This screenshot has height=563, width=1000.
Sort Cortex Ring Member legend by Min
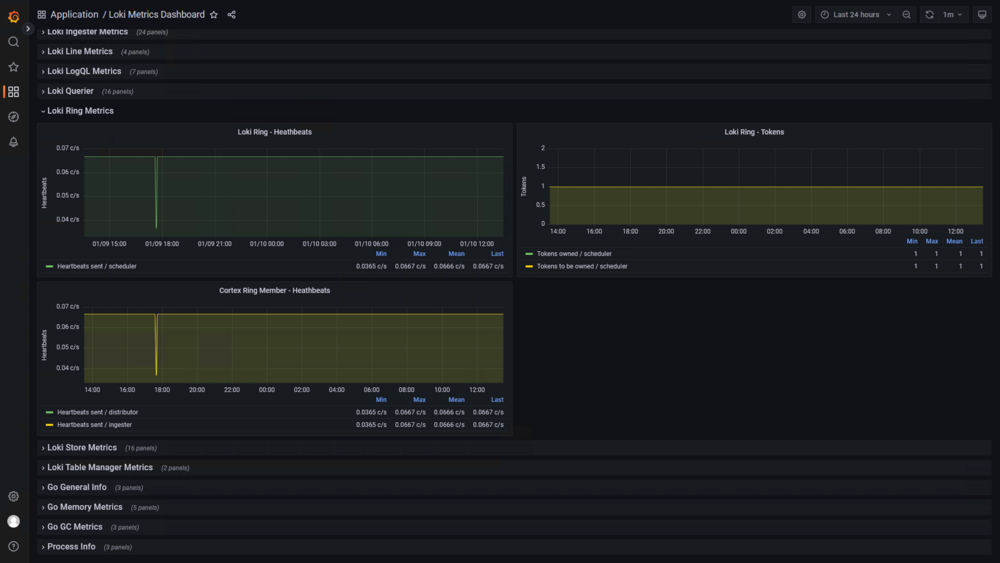(x=381, y=400)
